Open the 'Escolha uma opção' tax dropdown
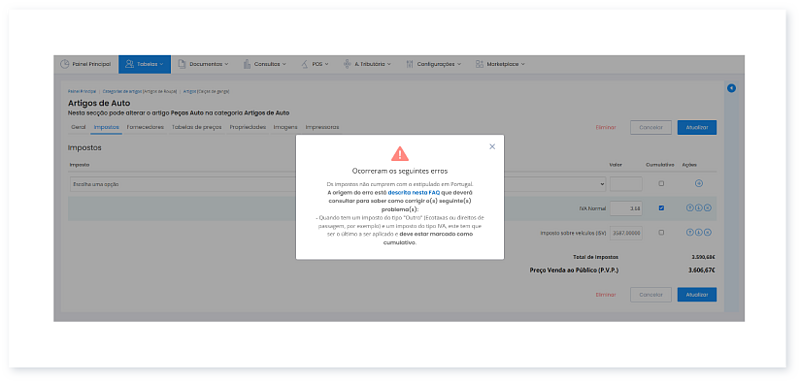Viewport: 800px width, 381px height. pyautogui.click(x=337, y=184)
